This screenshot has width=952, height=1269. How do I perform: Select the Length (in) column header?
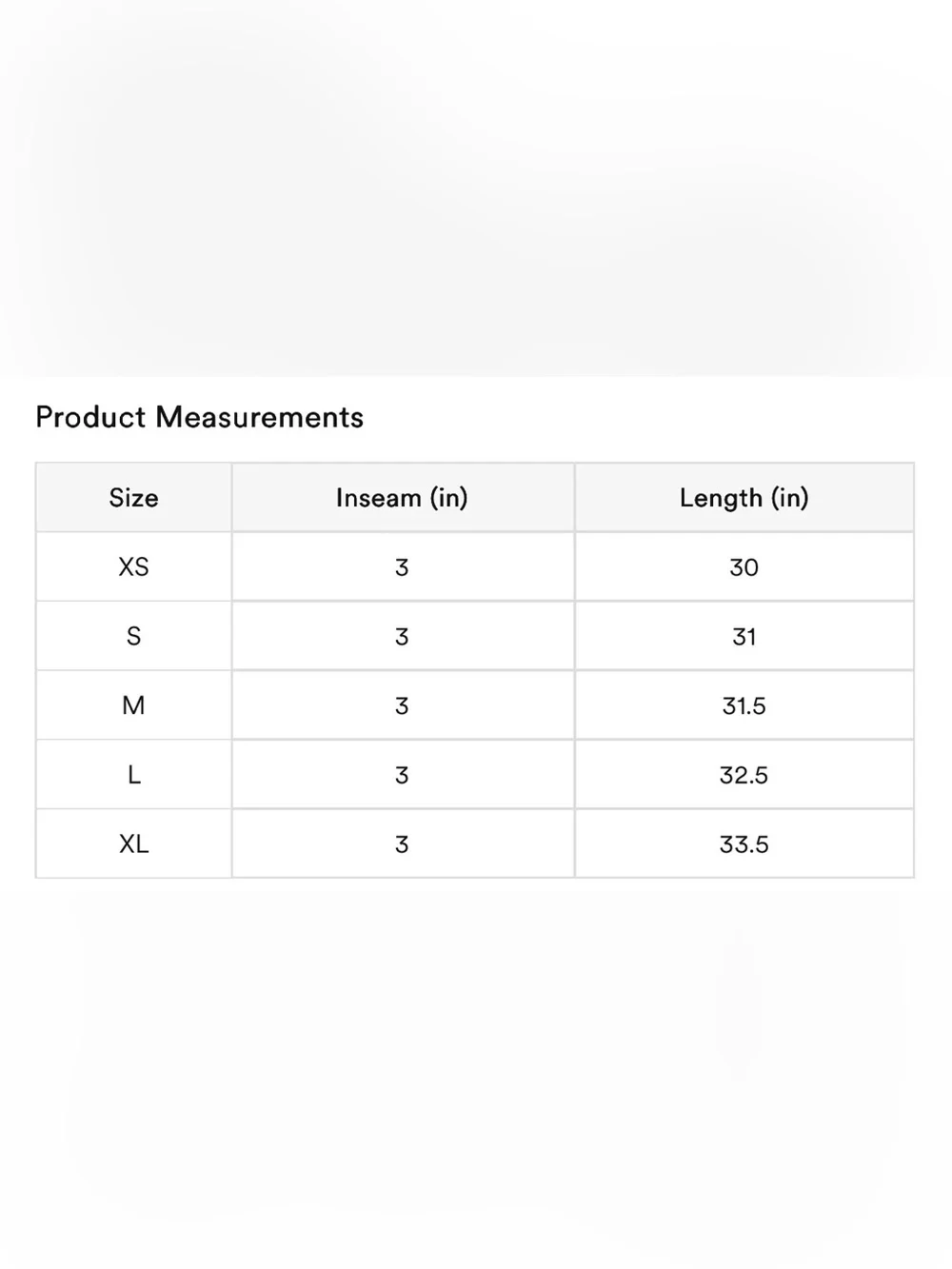(x=744, y=497)
